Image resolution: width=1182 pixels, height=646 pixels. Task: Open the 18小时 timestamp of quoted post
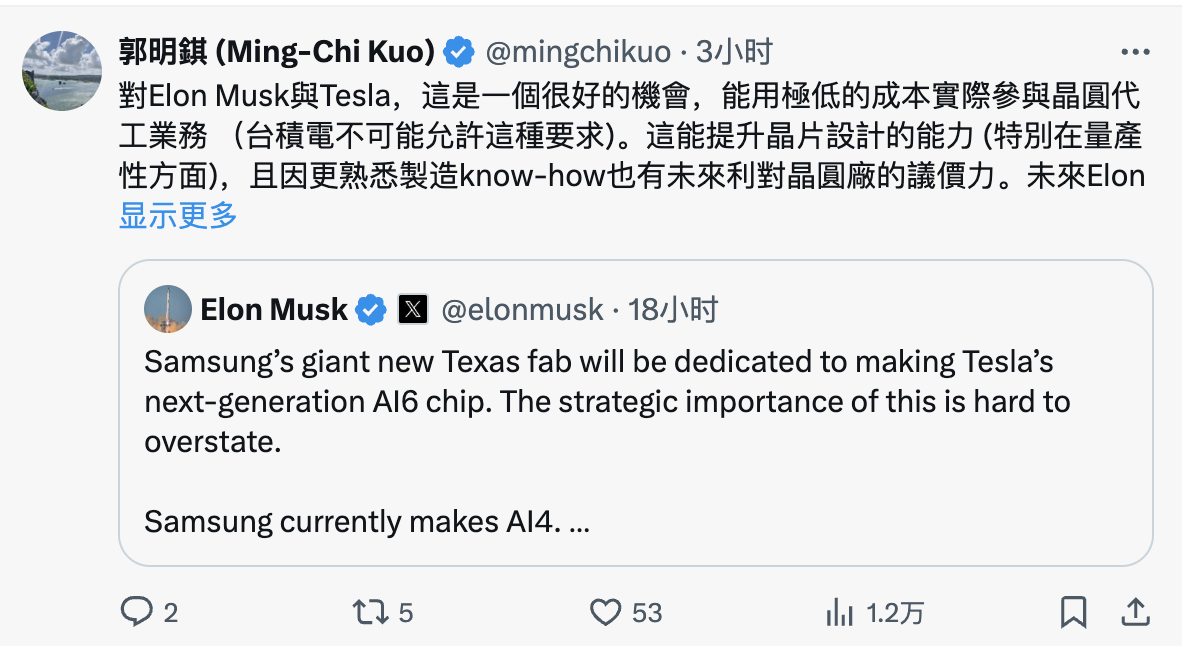point(673,310)
